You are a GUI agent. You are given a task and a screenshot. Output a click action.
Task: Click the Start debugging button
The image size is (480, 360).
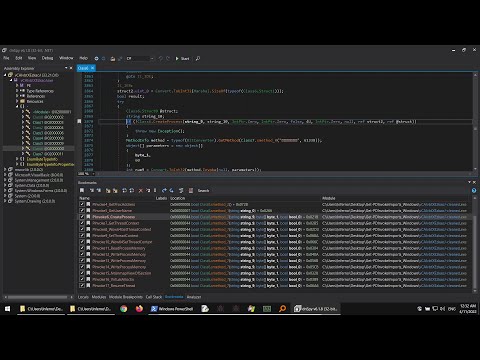click(182, 58)
